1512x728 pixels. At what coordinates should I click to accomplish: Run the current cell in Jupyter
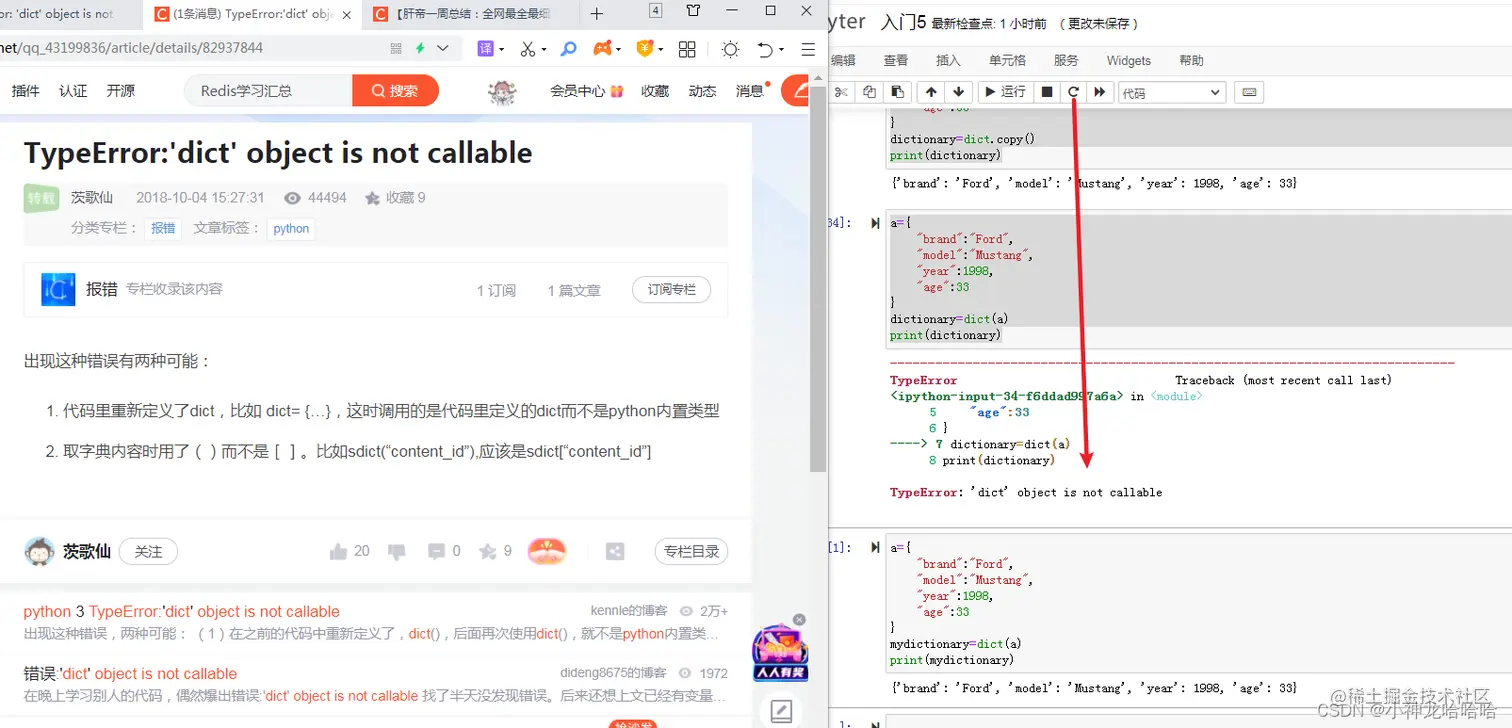pos(1004,91)
